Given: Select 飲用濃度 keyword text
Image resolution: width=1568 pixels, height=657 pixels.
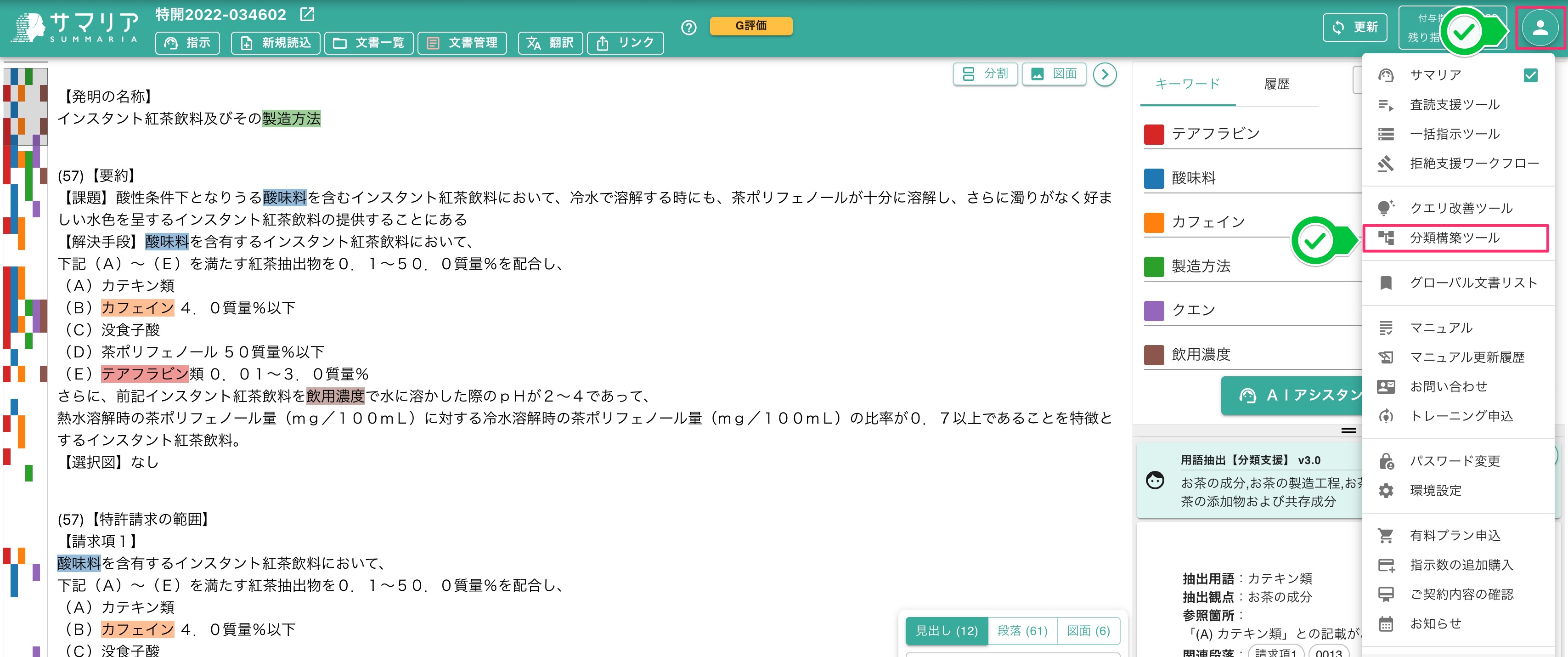Looking at the screenshot, I should 1201,354.
